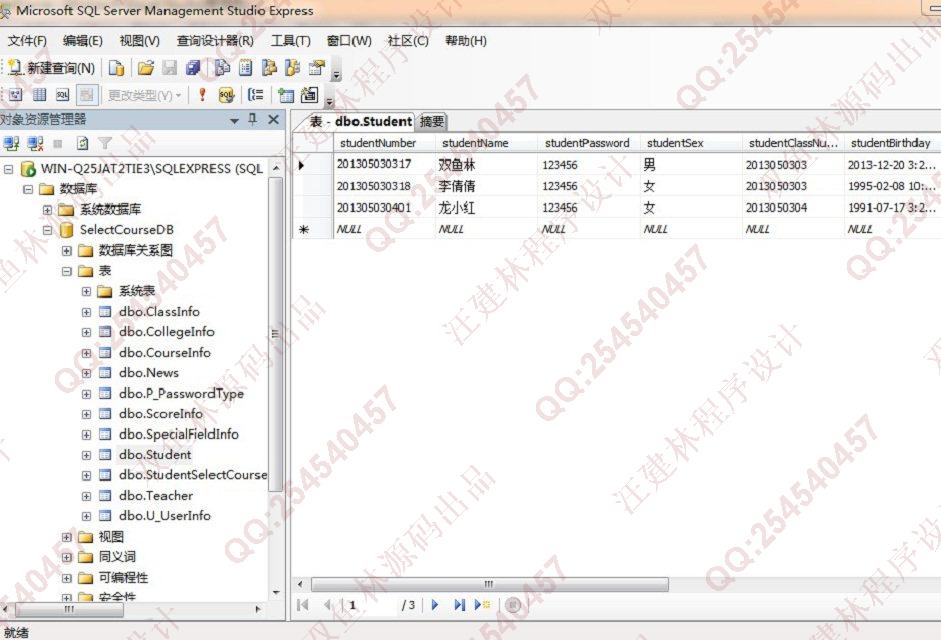Click the Refresh icon in Object Explorer

(82, 143)
